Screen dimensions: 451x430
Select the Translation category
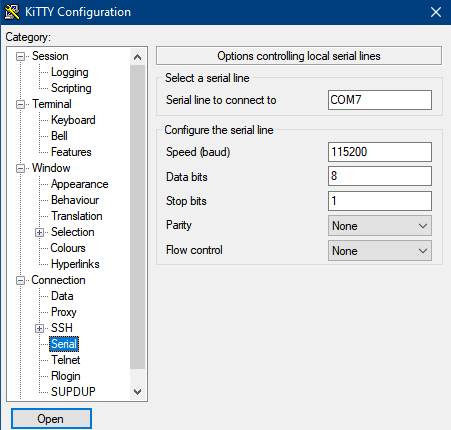click(x=77, y=216)
